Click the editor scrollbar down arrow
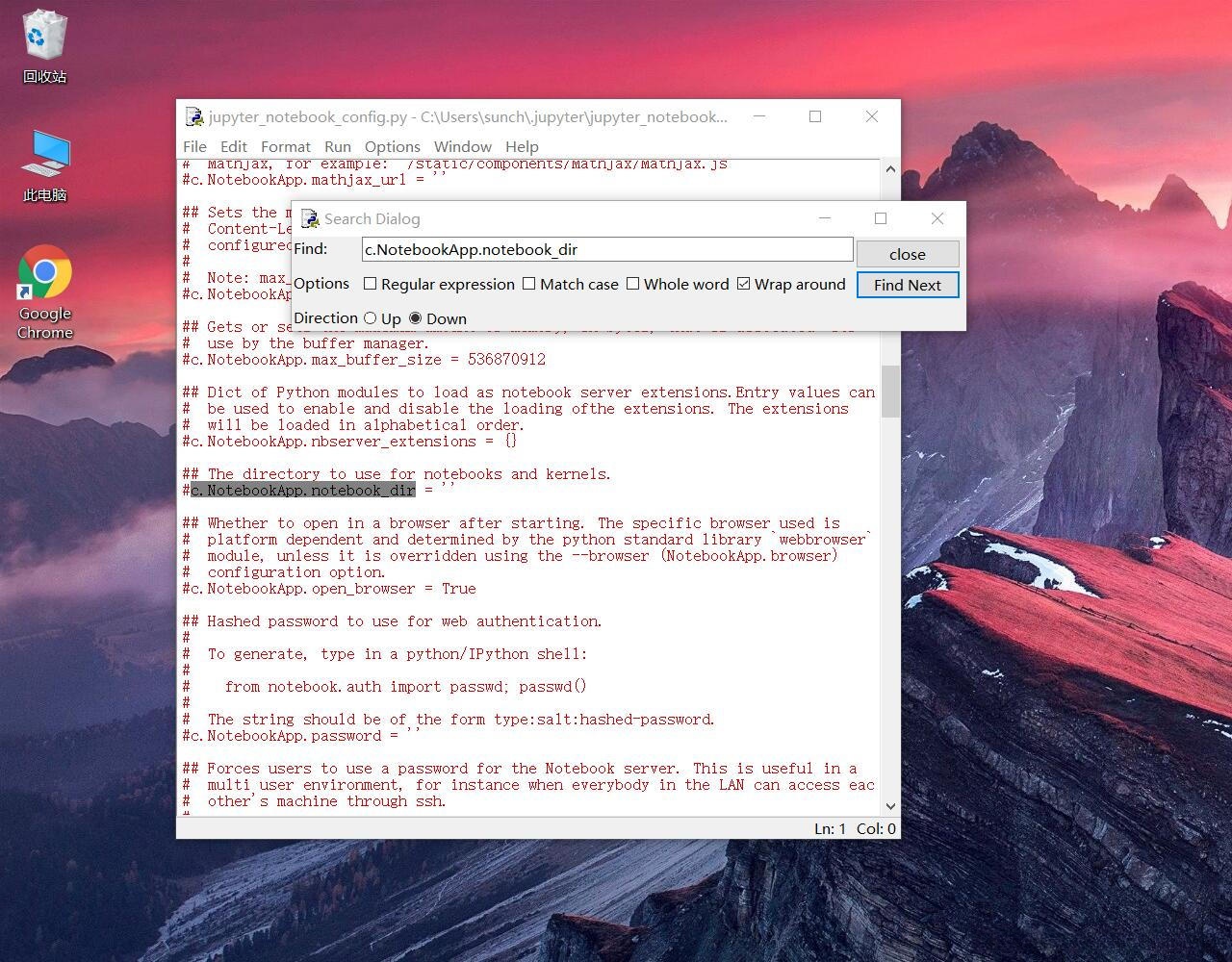This screenshot has width=1232, height=962. click(x=890, y=806)
